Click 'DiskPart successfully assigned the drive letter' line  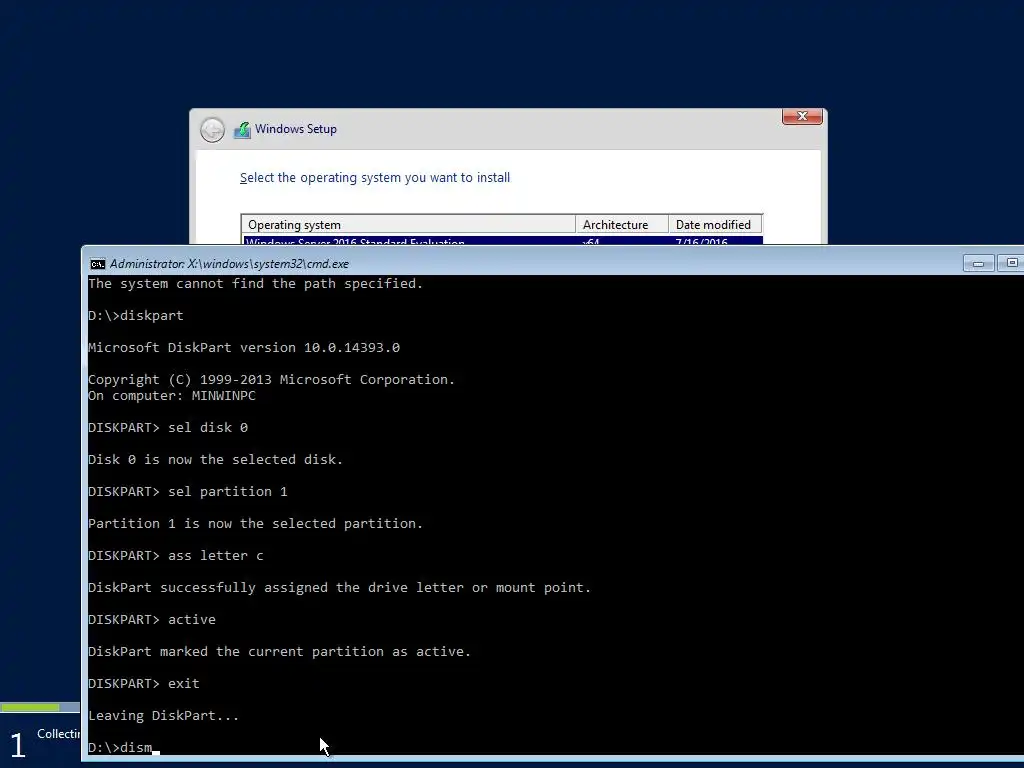(x=340, y=588)
